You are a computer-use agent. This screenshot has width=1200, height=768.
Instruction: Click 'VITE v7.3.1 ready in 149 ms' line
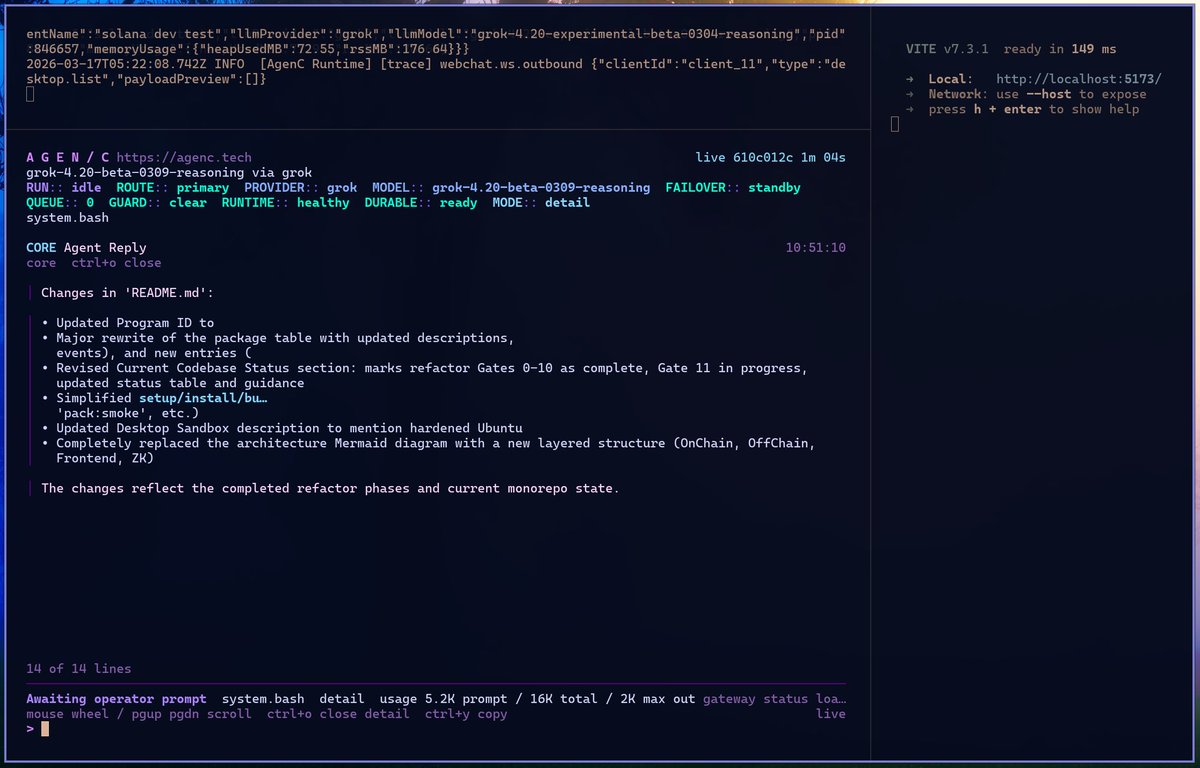point(1010,48)
